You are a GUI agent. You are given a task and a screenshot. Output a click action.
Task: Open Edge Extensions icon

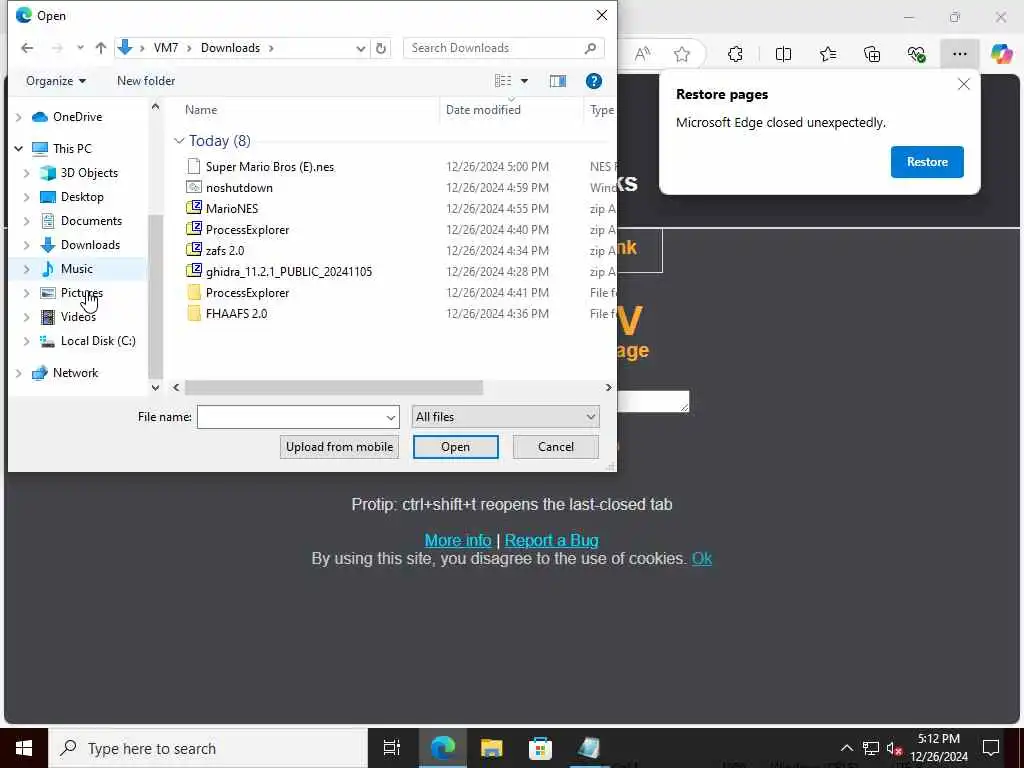point(735,54)
